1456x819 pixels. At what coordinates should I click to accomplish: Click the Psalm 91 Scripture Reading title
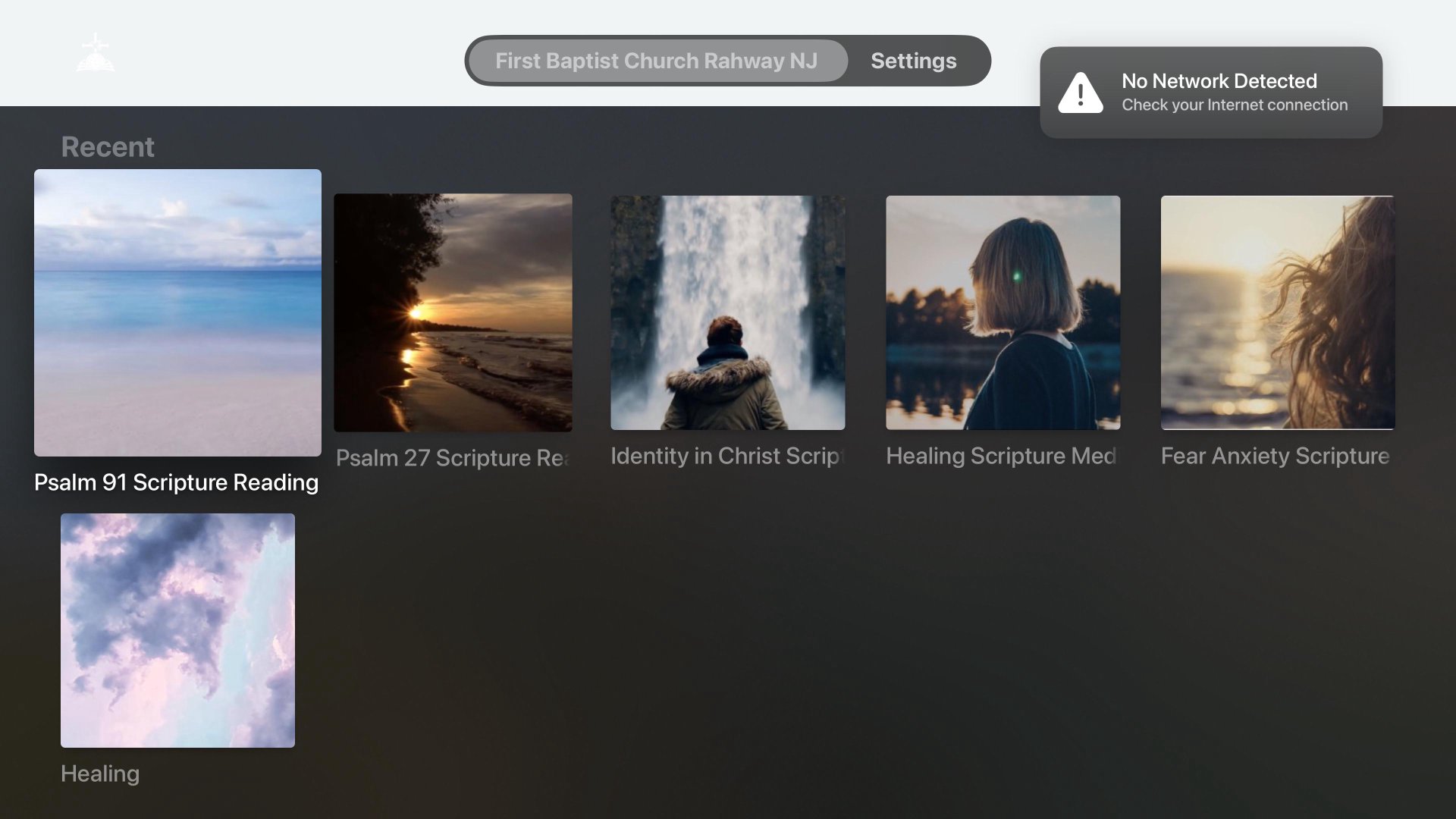click(x=176, y=483)
